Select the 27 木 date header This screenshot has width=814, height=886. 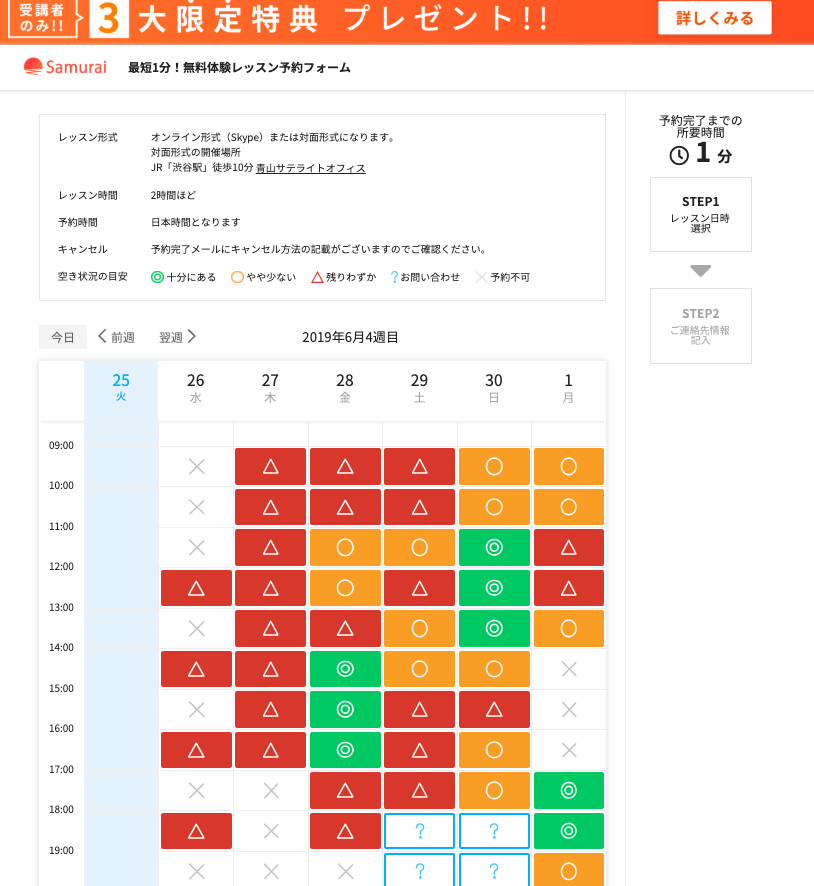(270, 388)
